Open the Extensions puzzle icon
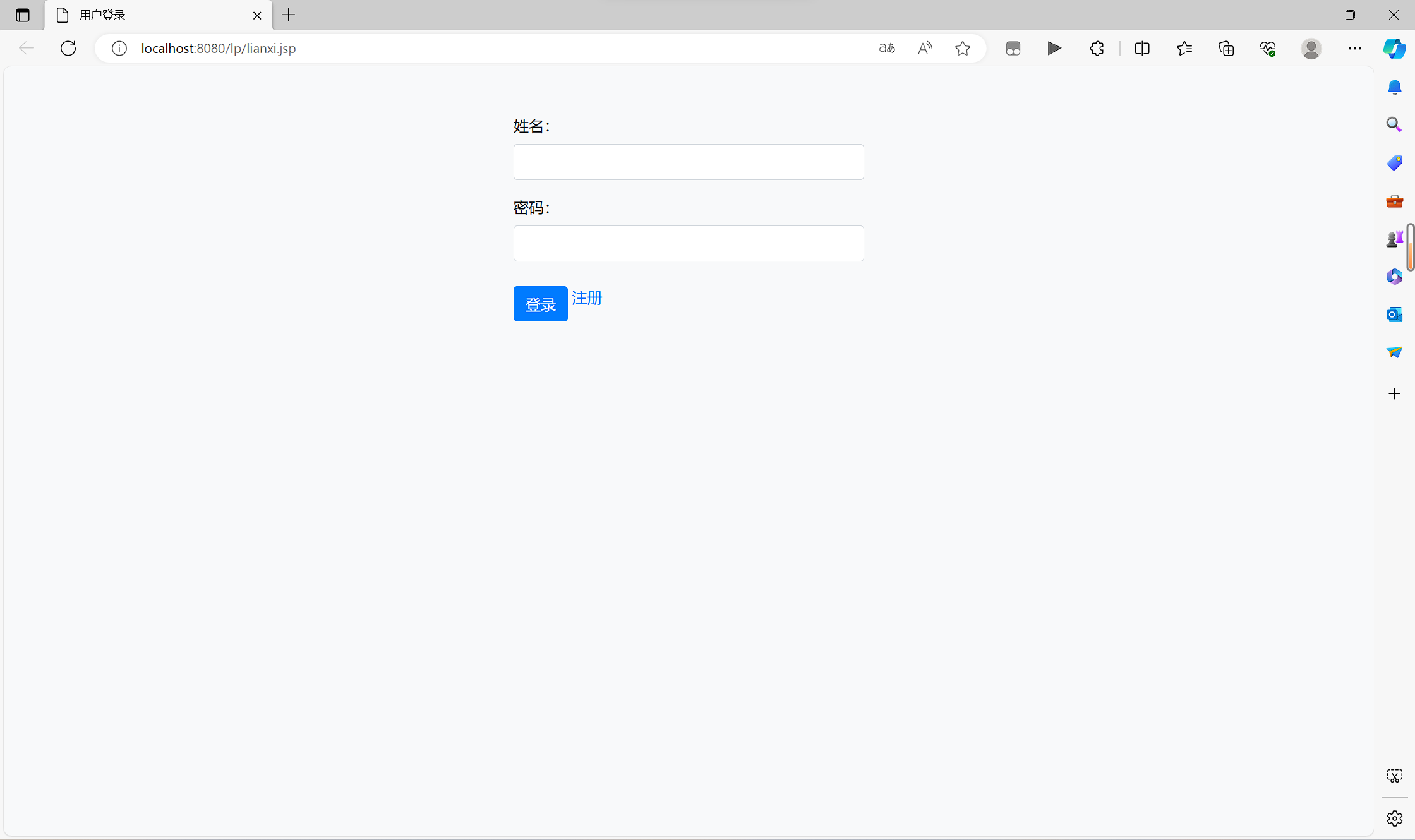The width and height of the screenshot is (1415, 840). pyautogui.click(x=1097, y=48)
